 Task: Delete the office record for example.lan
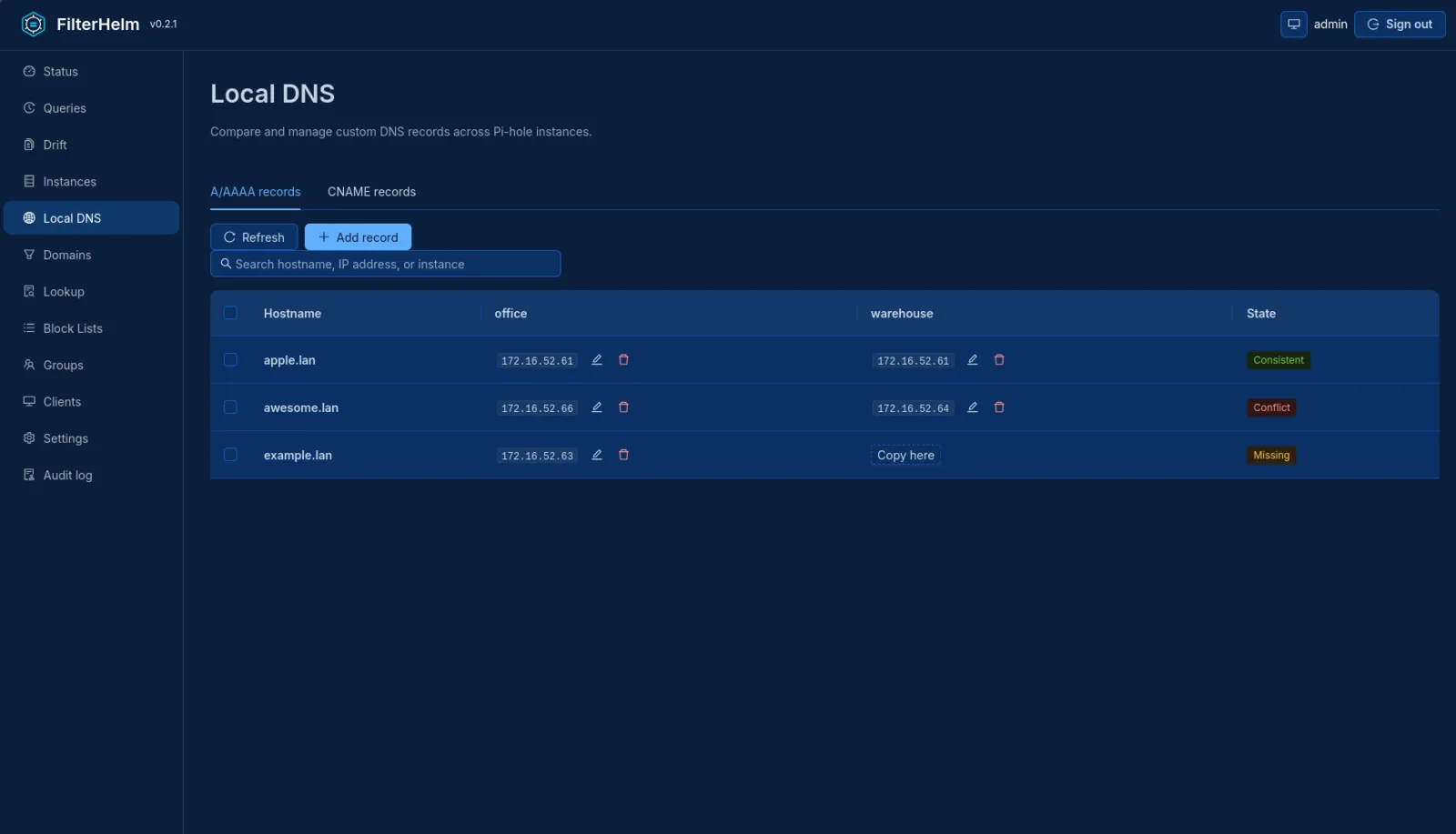coord(623,455)
